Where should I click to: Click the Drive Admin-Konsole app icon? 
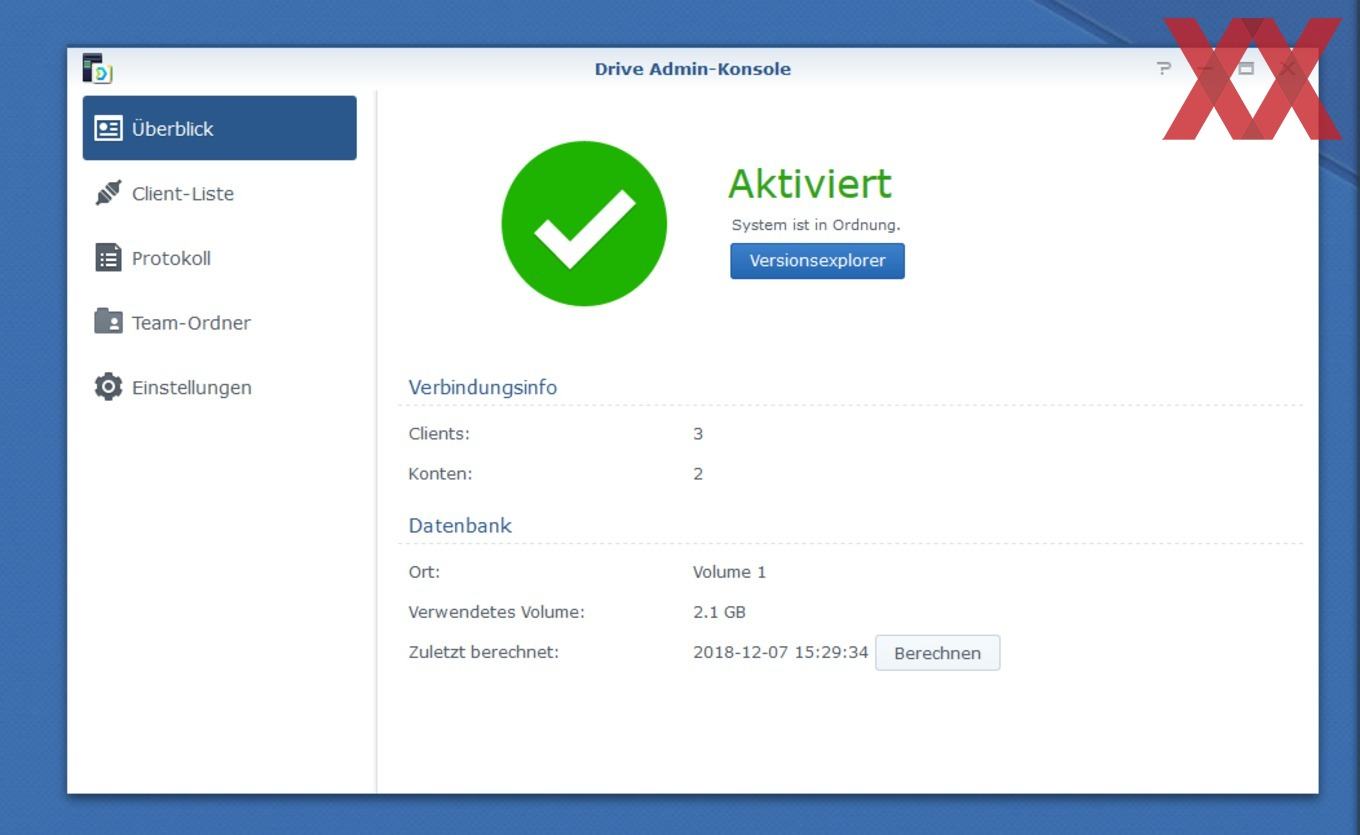click(x=97, y=68)
